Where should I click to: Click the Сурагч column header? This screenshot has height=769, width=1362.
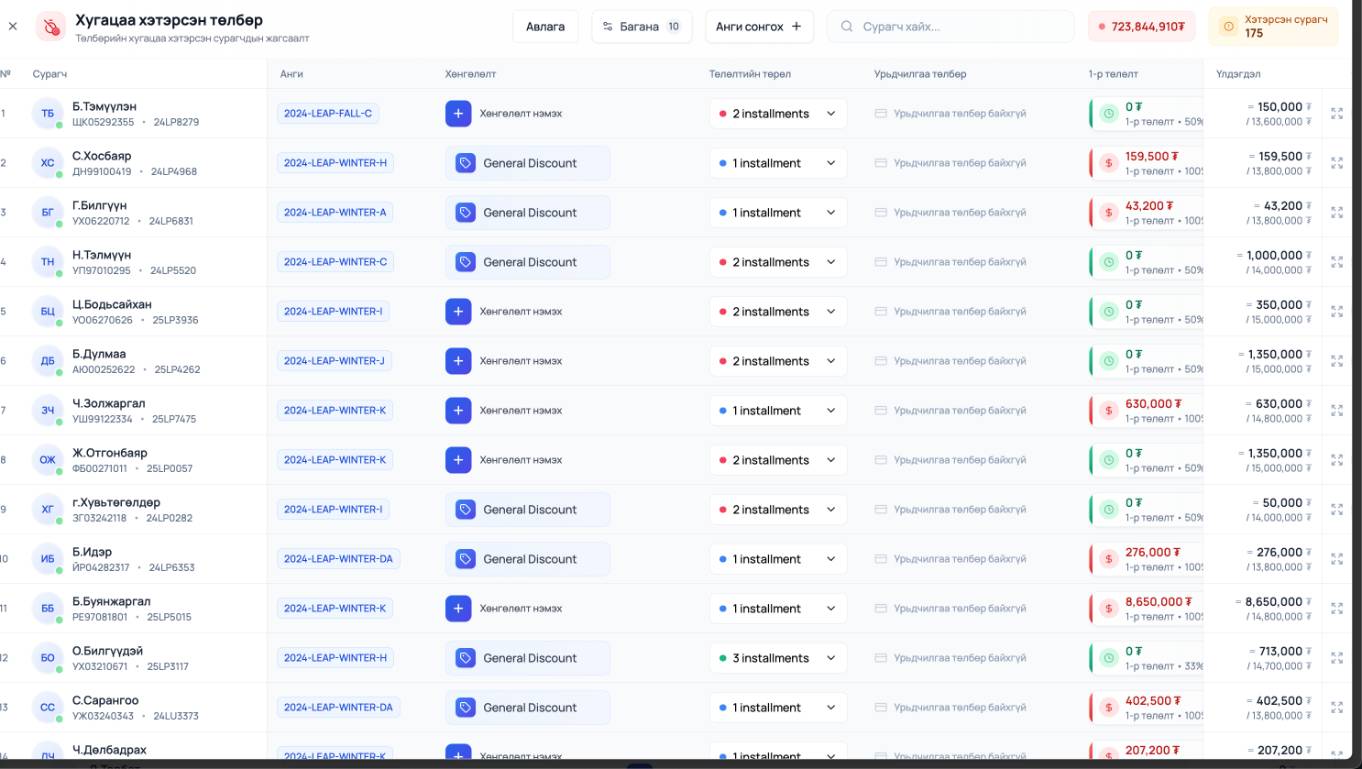pyautogui.click(x=50, y=74)
